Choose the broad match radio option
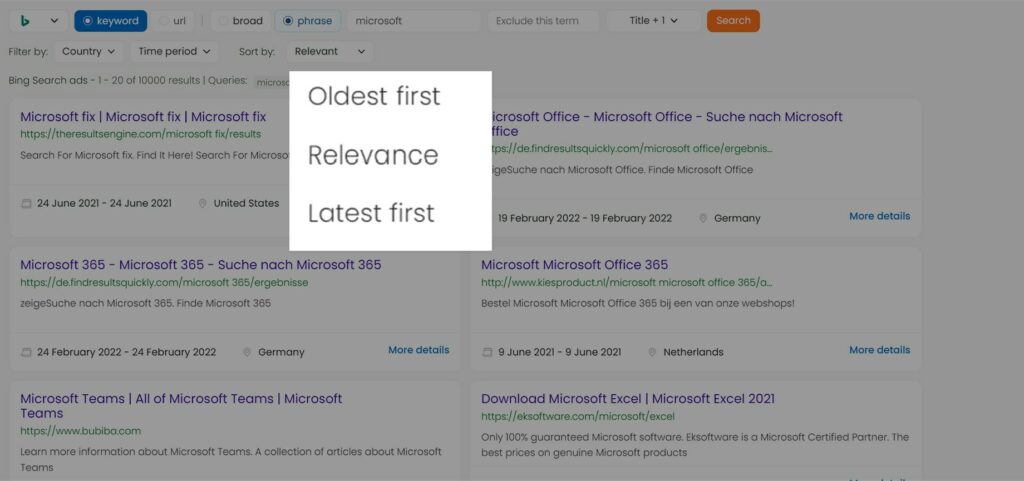 tap(241, 21)
